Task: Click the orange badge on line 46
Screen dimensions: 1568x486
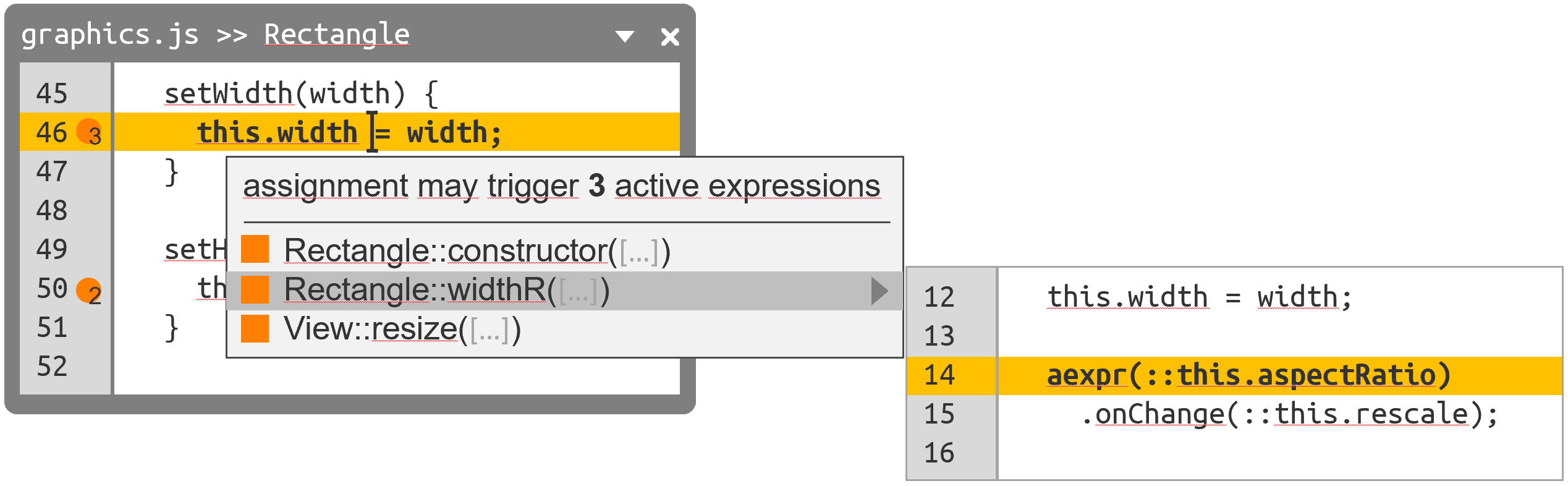Action: click(x=89, y=132)
